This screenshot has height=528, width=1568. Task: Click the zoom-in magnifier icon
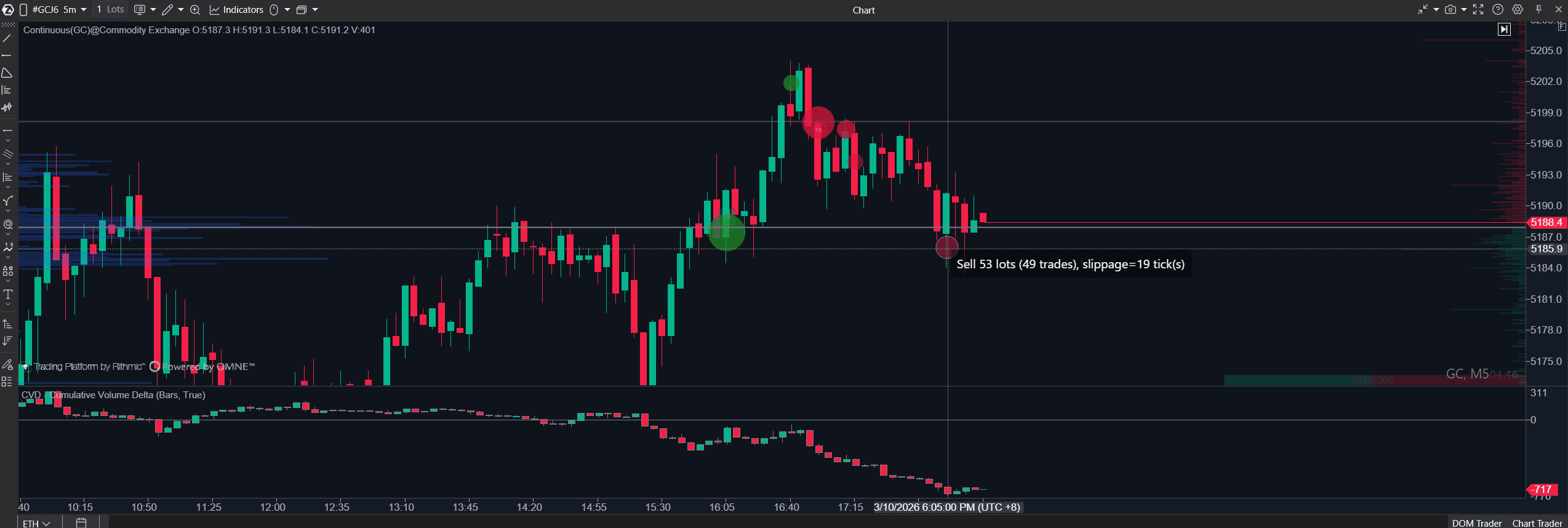click(195, 10)
